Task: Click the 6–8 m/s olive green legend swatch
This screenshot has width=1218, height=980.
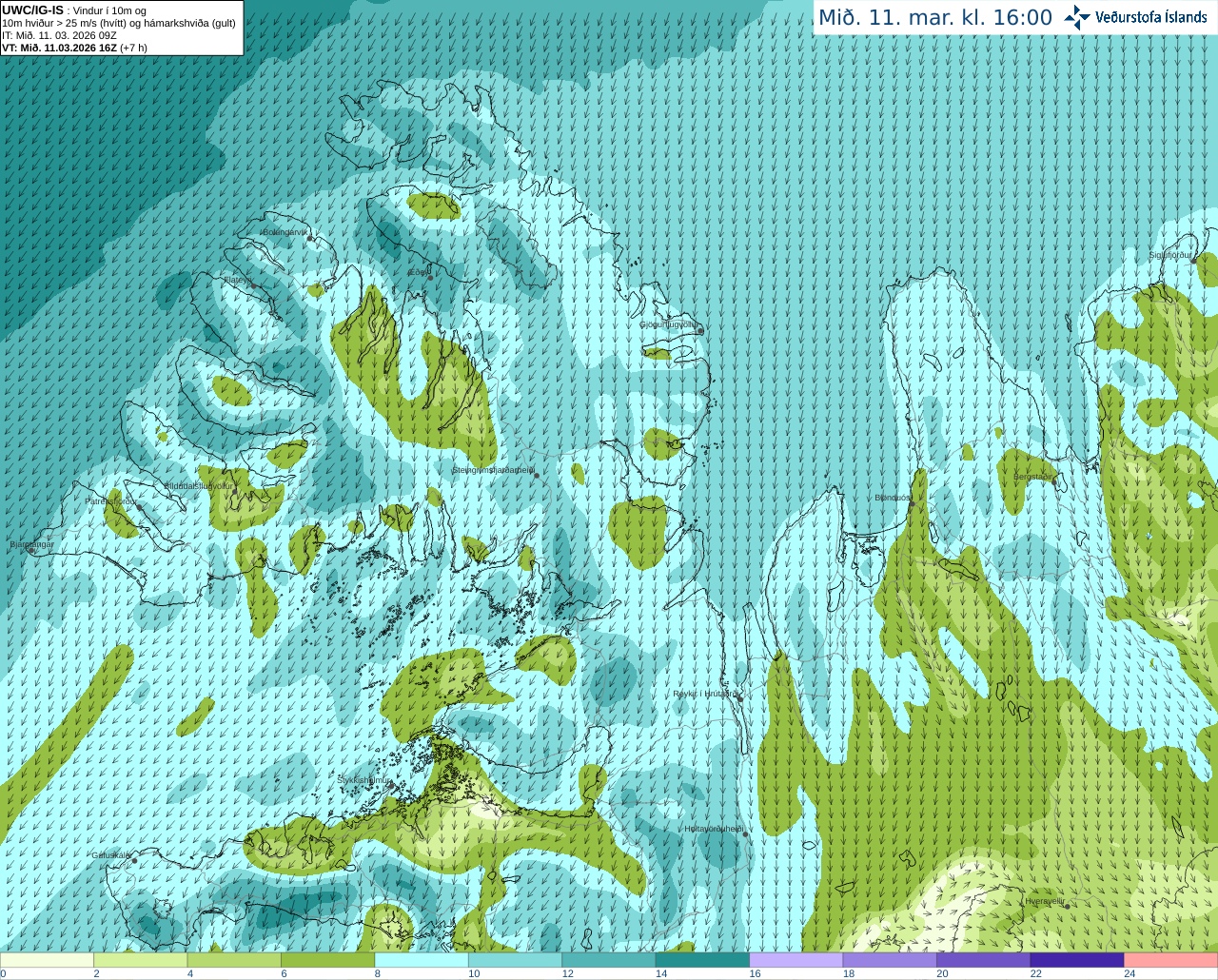Action: (x=328, y=960)
